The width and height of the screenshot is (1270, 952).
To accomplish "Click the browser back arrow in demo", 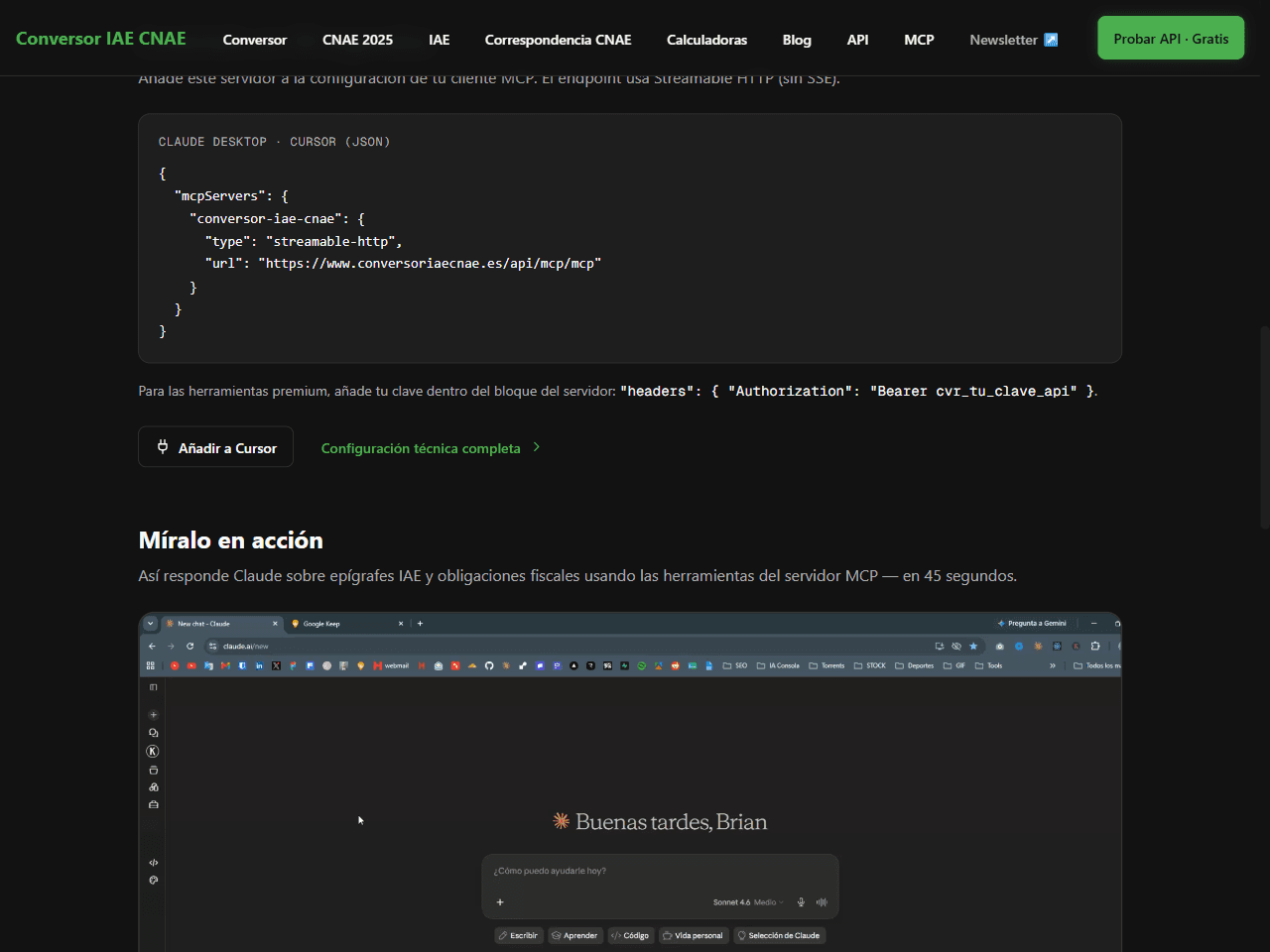I will (152, 646).
